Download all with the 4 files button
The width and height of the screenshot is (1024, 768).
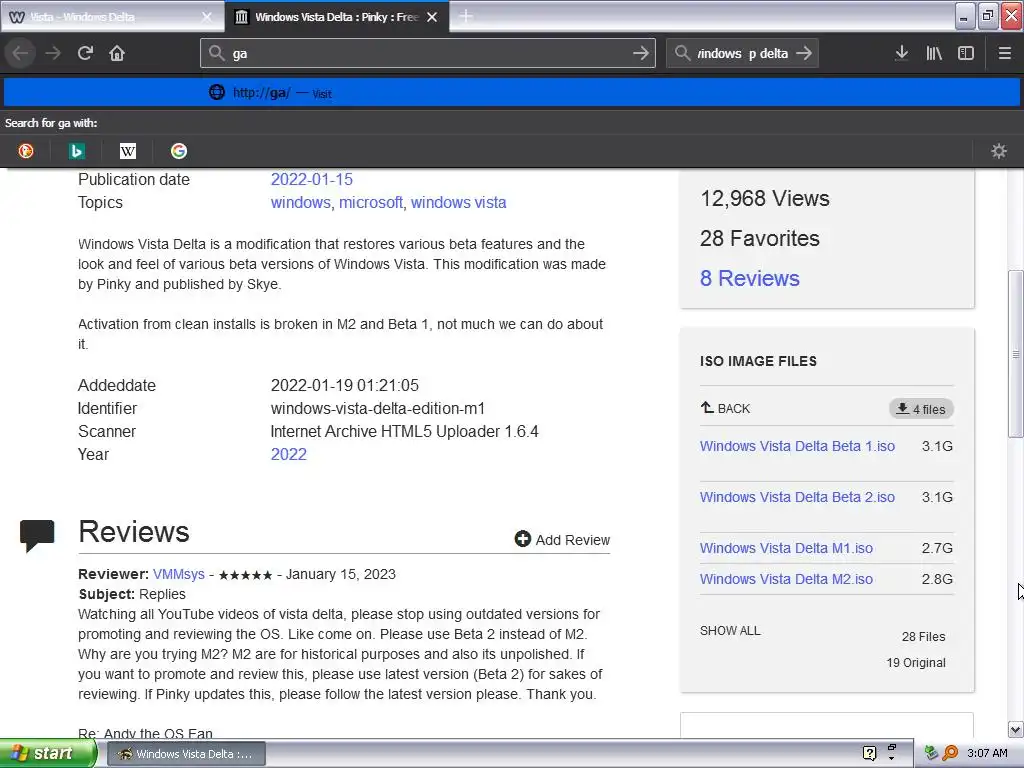[x=921, y=409]
